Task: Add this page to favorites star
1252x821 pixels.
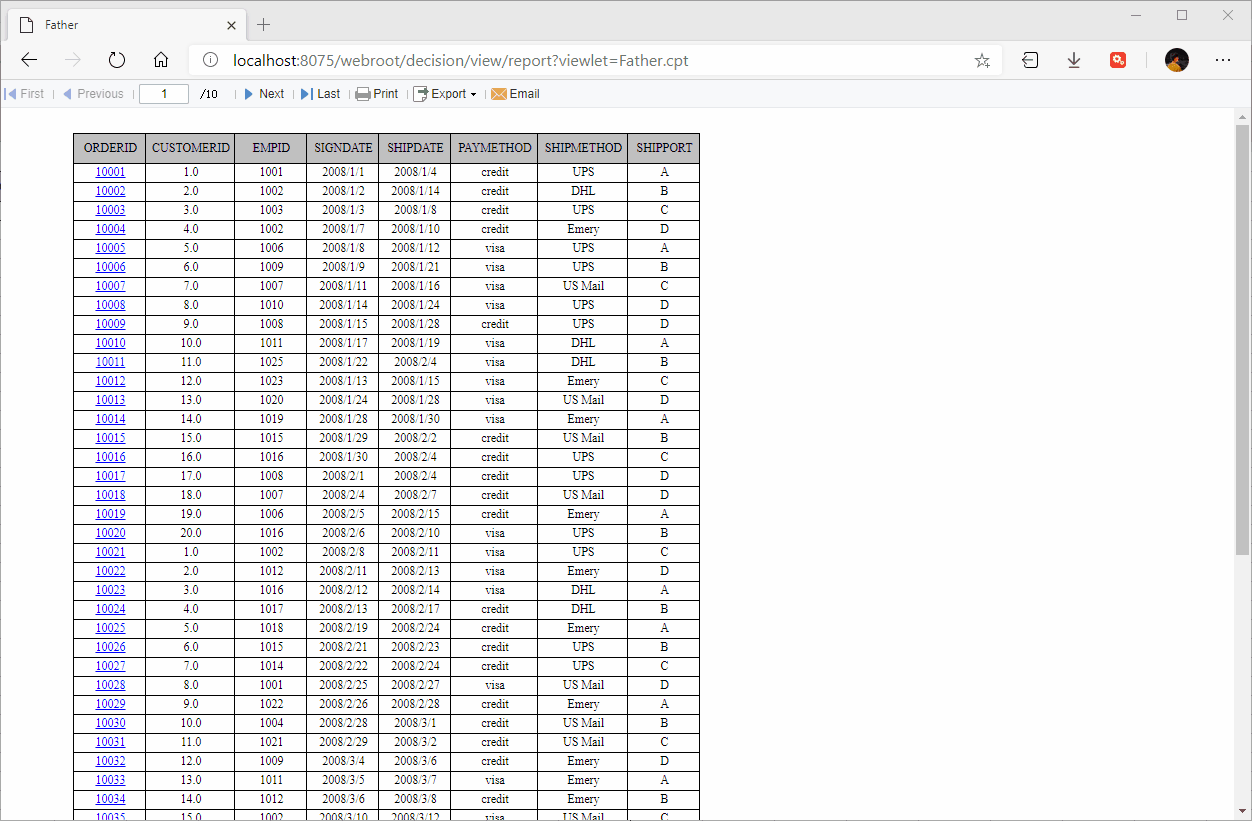Action: (982, 60)
